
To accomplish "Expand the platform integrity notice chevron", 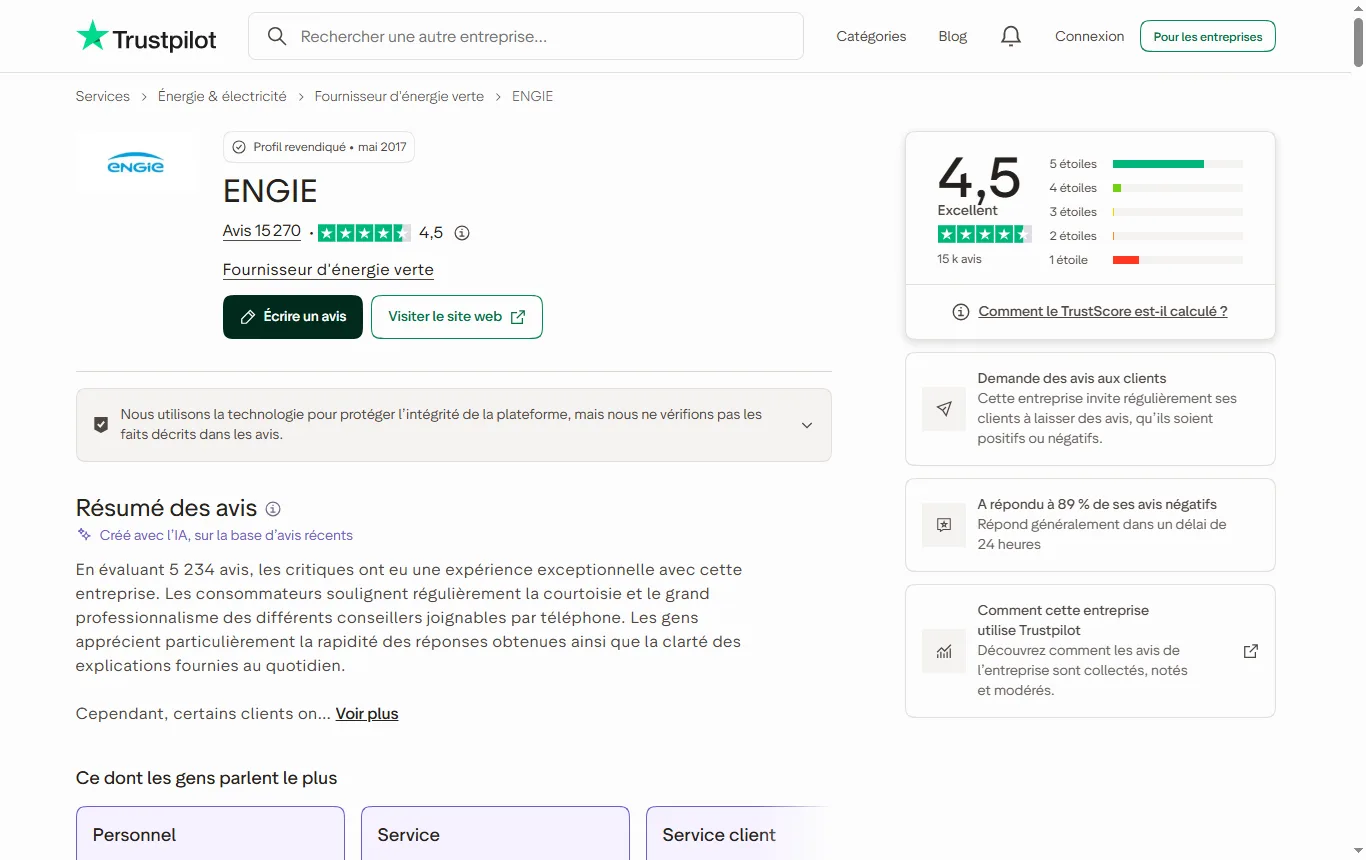I will click(807, 425).
